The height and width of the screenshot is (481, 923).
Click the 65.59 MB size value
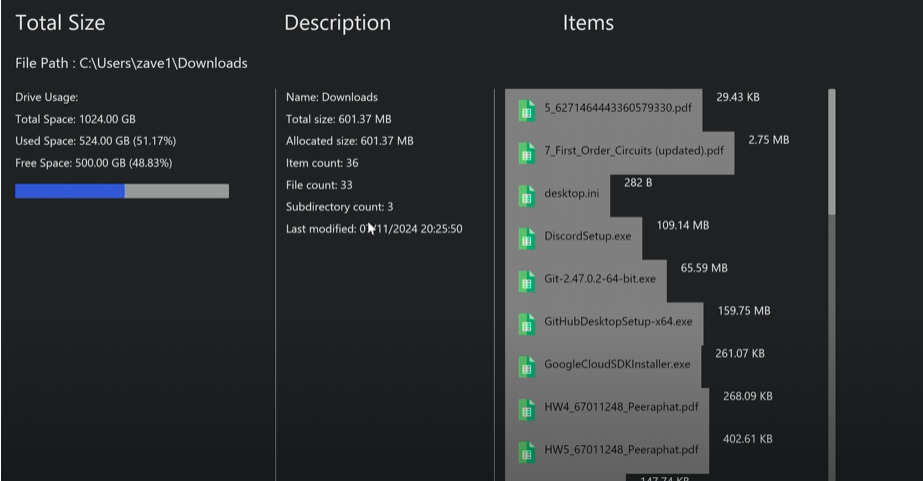(704, 268)
